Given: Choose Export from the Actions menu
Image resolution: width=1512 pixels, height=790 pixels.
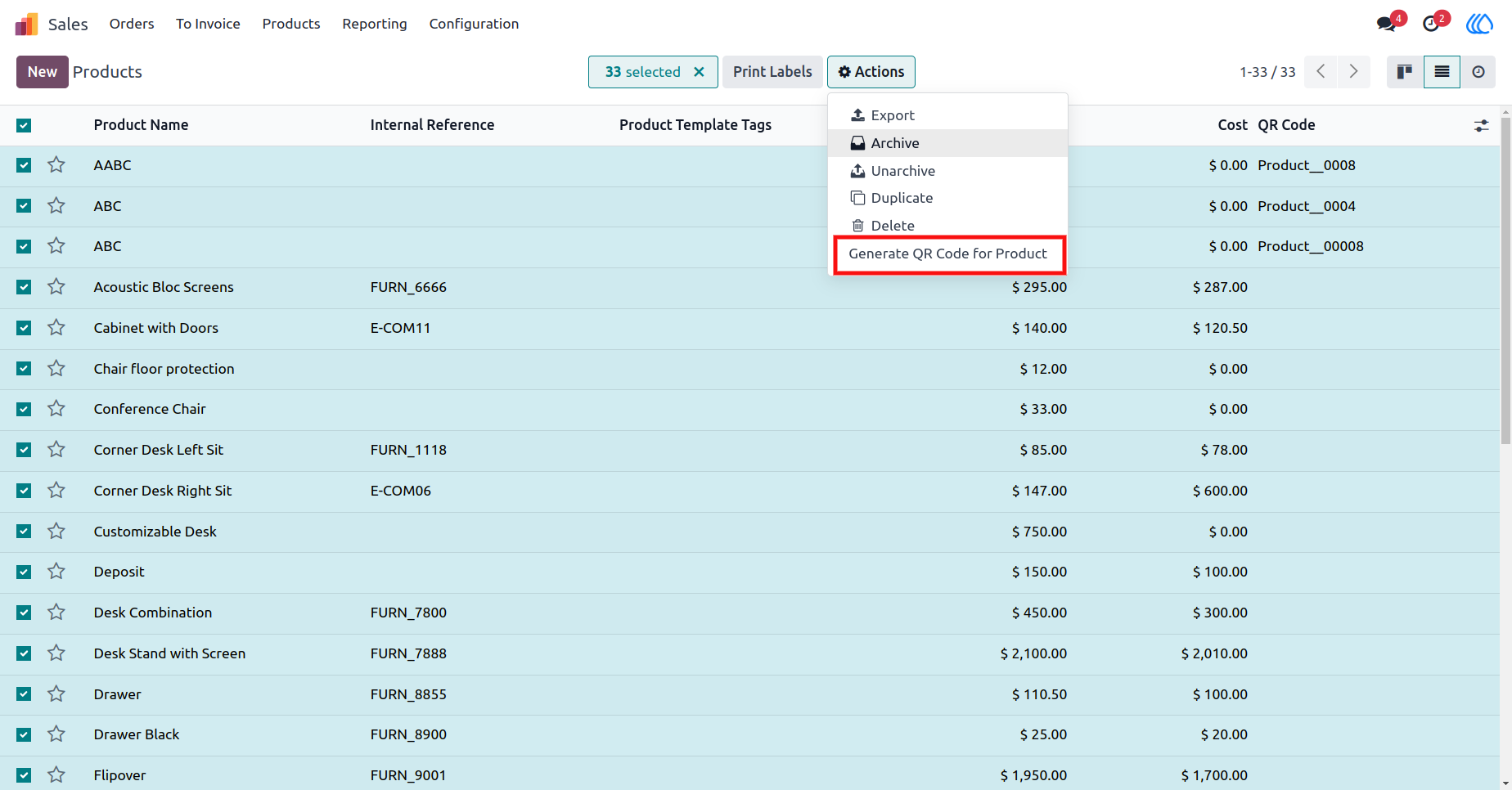Looking at the screenshot, I should click(947, 115).
